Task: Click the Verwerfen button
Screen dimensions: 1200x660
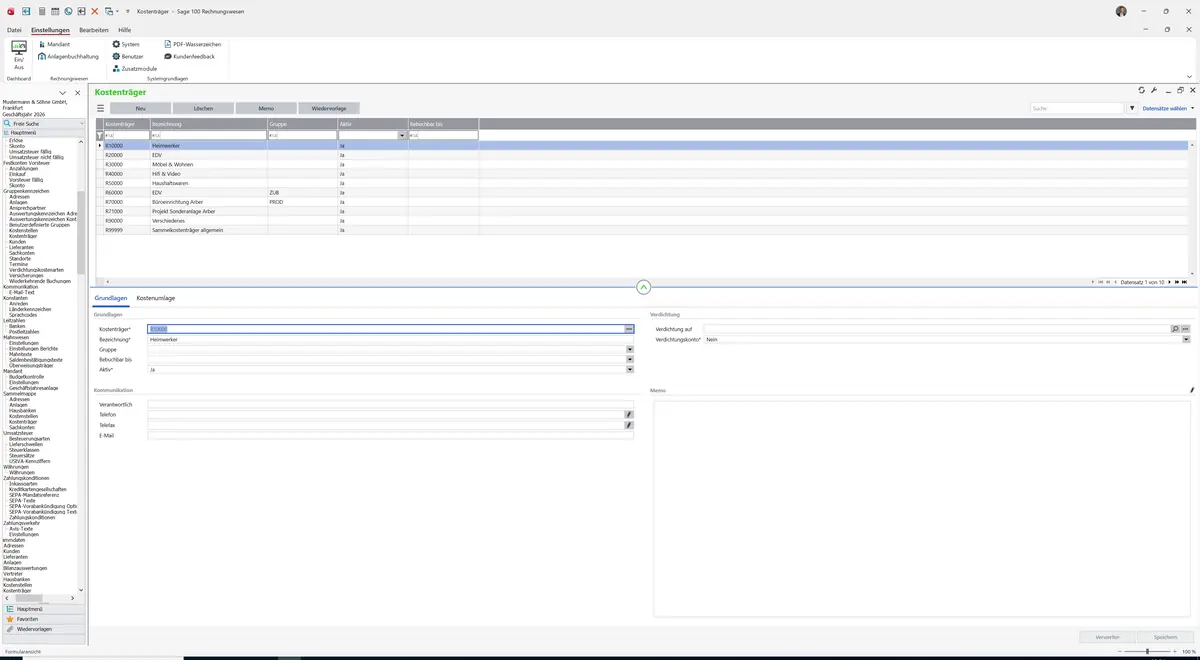Action: [1108, 637]
